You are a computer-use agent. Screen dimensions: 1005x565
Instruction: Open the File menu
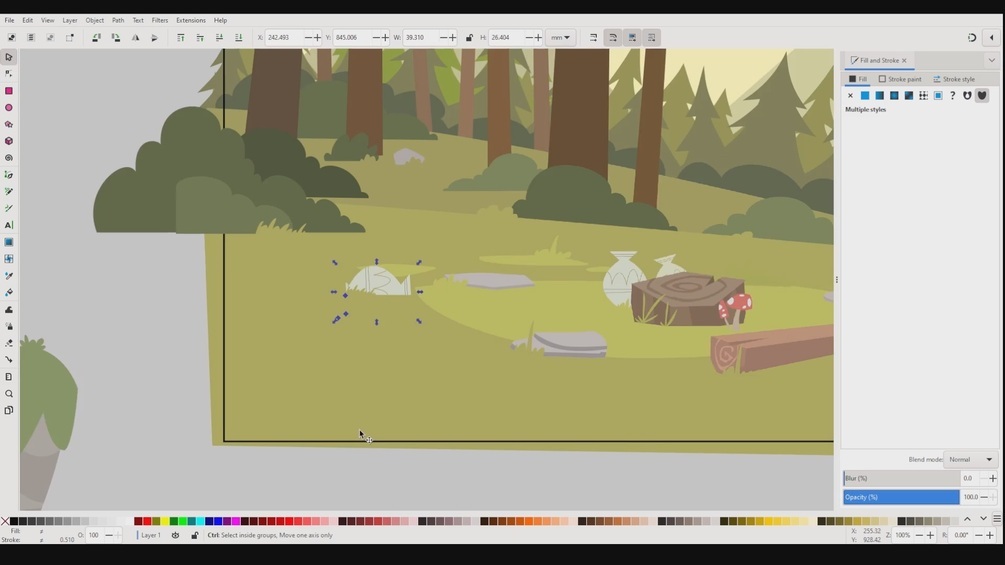coord(10,20)
